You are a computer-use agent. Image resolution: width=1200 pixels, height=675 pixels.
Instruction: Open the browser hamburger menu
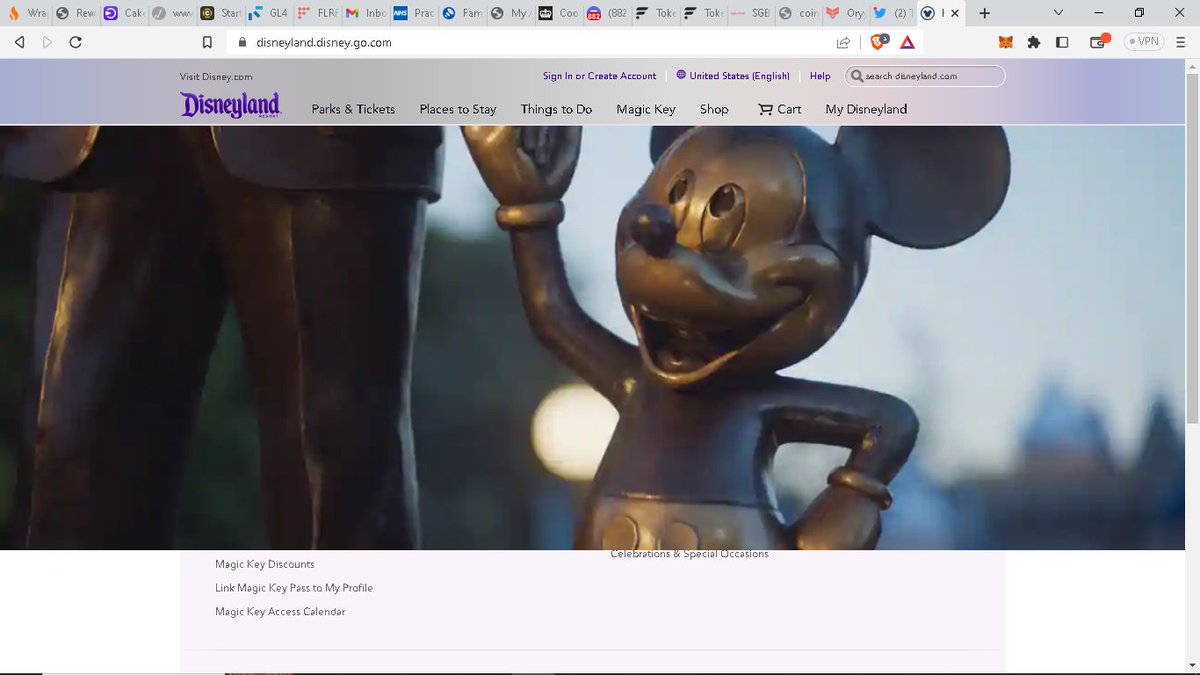pyautogui.click(x=1181, y=42)
